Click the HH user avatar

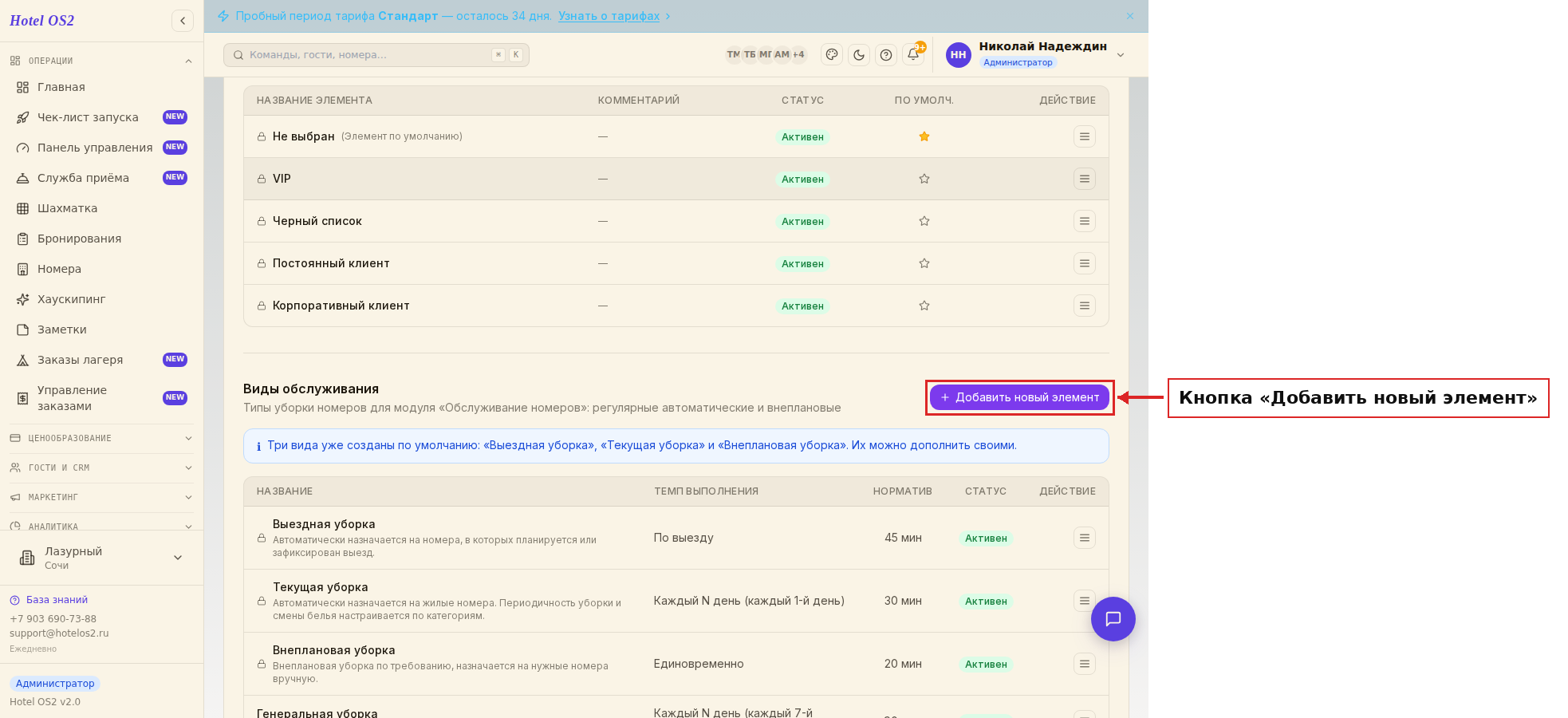tap(958, 54)
